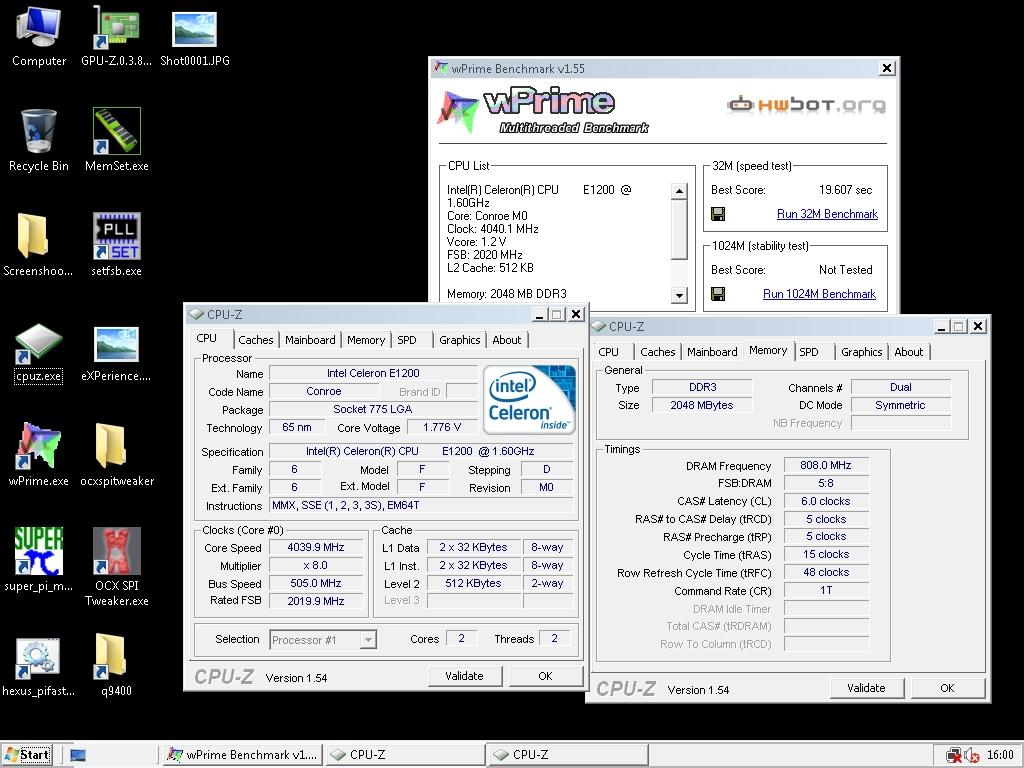Switch to Caches tab in left CPU-Z

(x=255, y=340)
